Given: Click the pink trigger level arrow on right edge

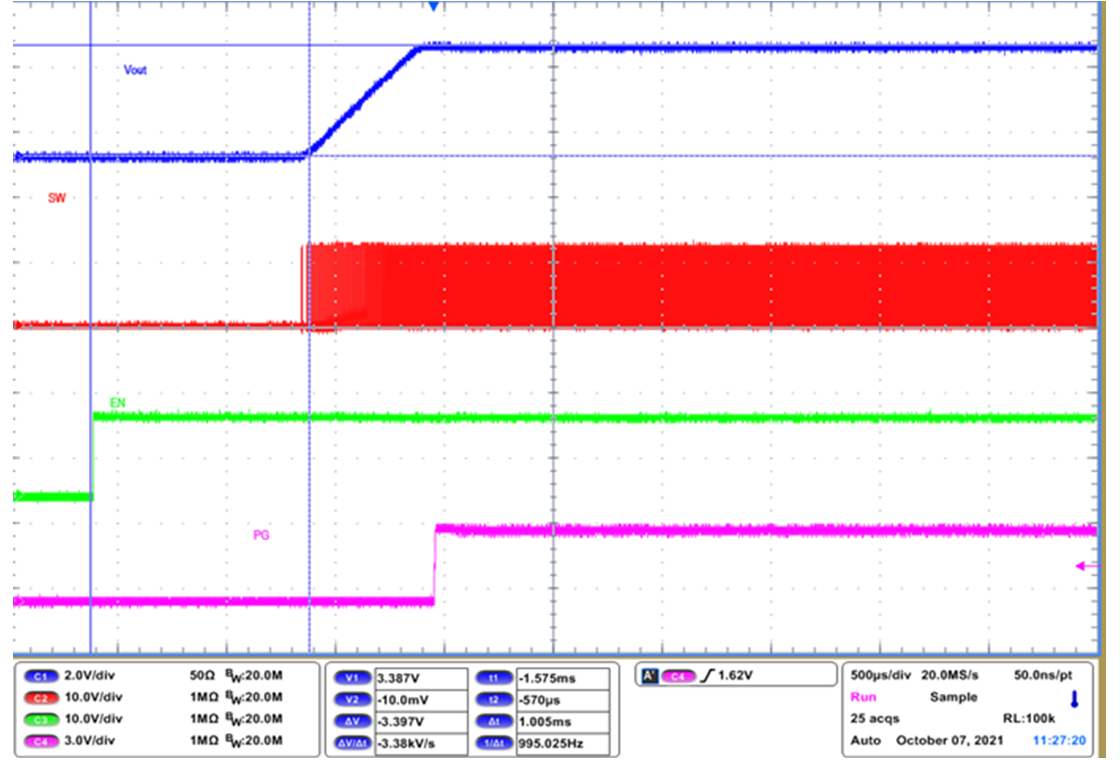Looking at the screenshot, I should click(1082, 566).
